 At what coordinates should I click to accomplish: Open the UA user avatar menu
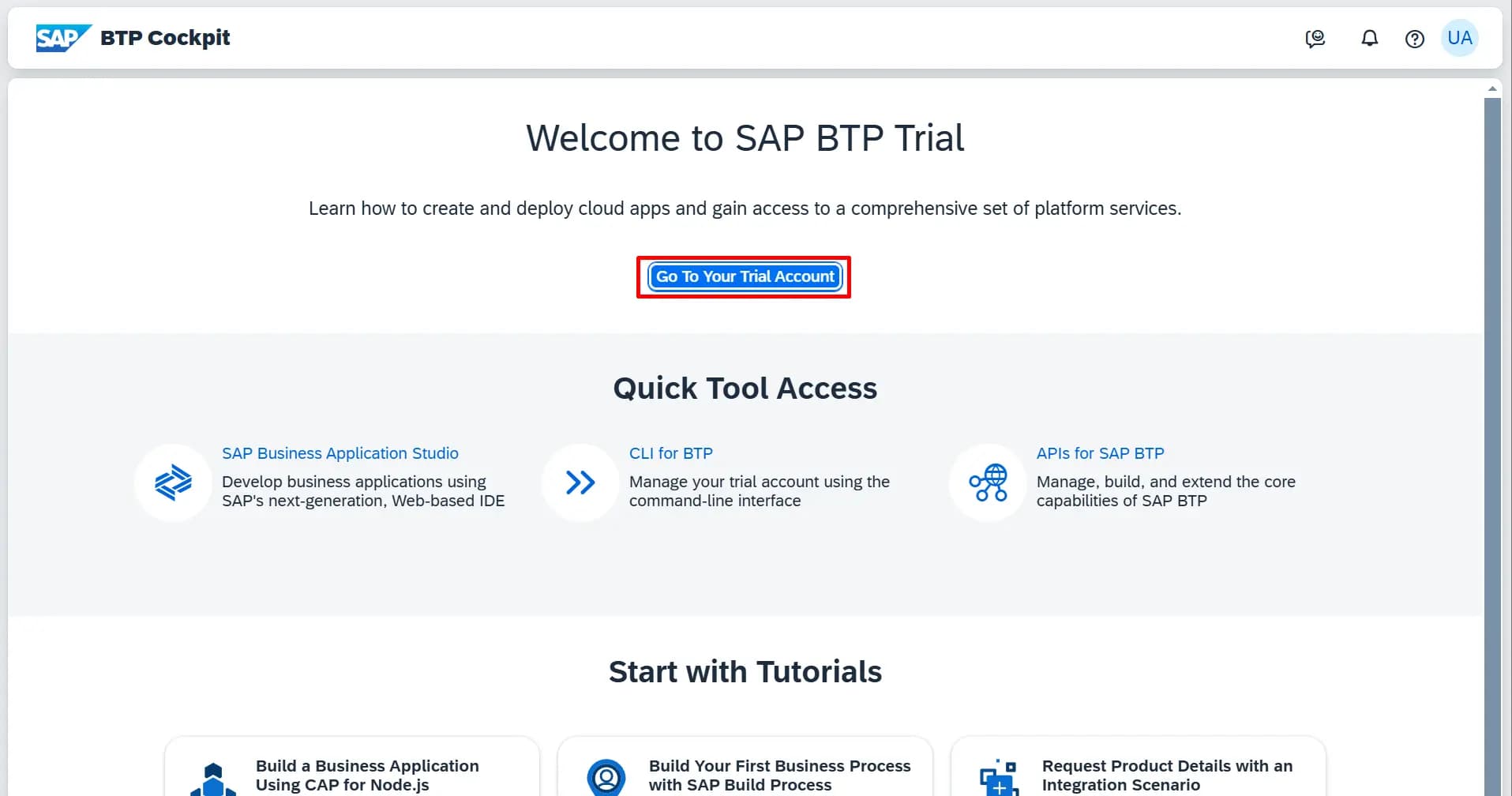(x=1460, y=38)
